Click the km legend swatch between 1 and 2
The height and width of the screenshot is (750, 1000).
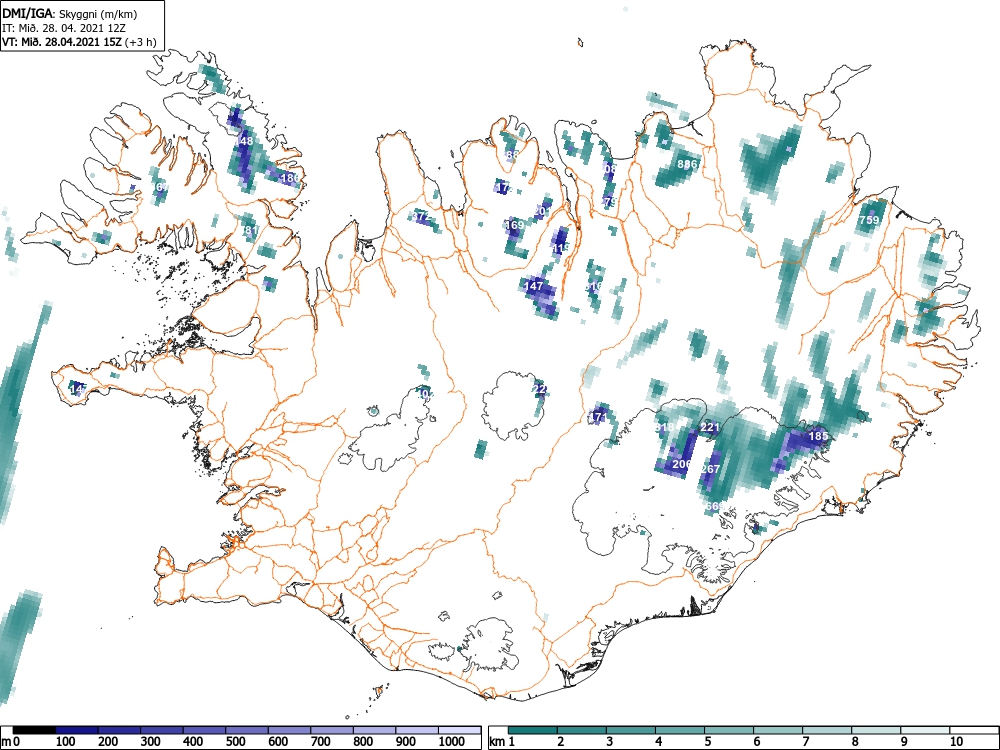tap(533, 730)
